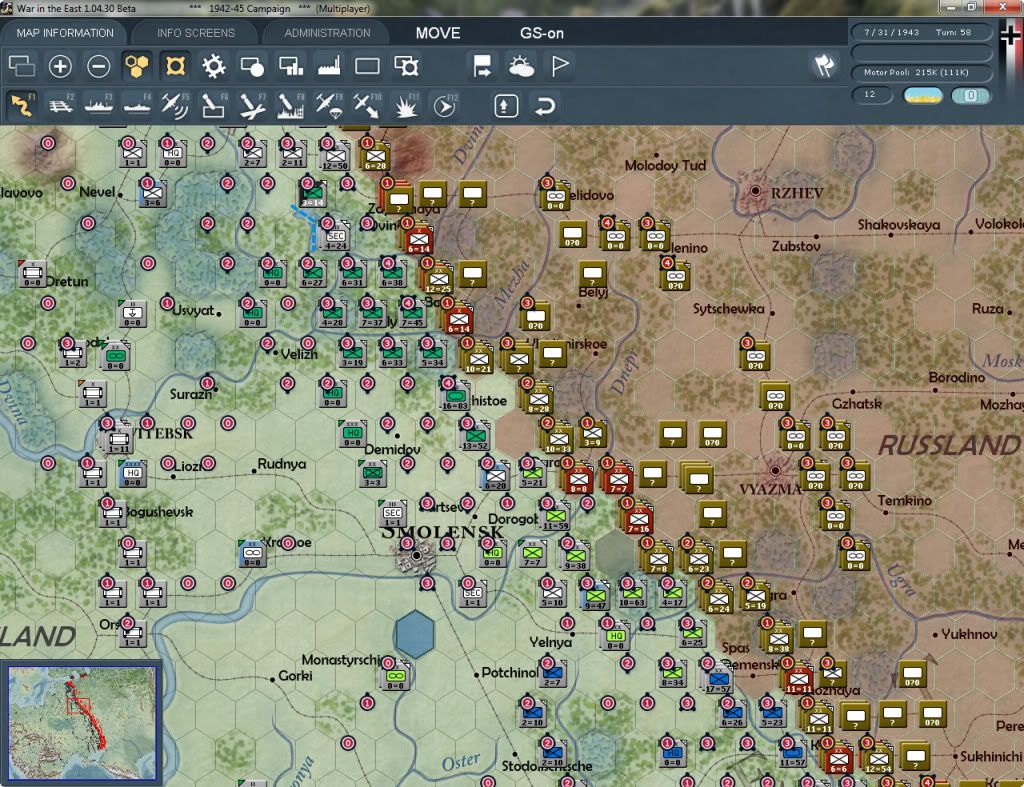
Task: Click the RZHEV city marker
Action: click(756, 191)
